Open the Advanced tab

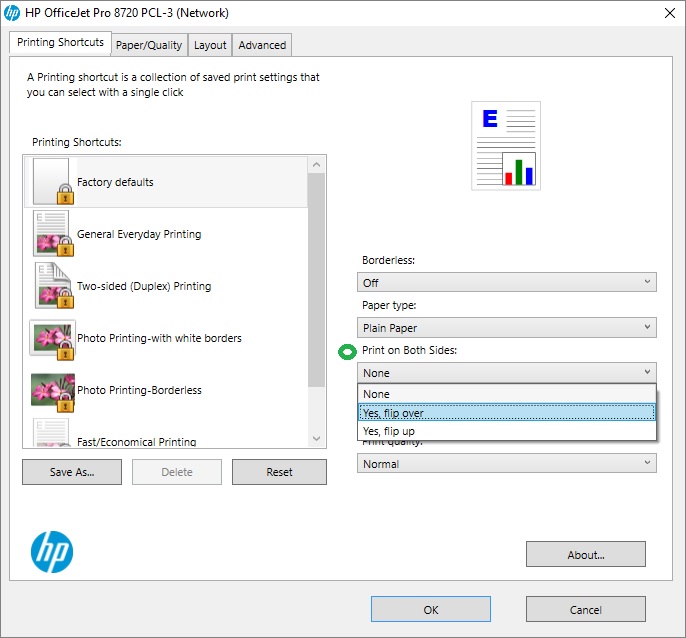[262, 45]
